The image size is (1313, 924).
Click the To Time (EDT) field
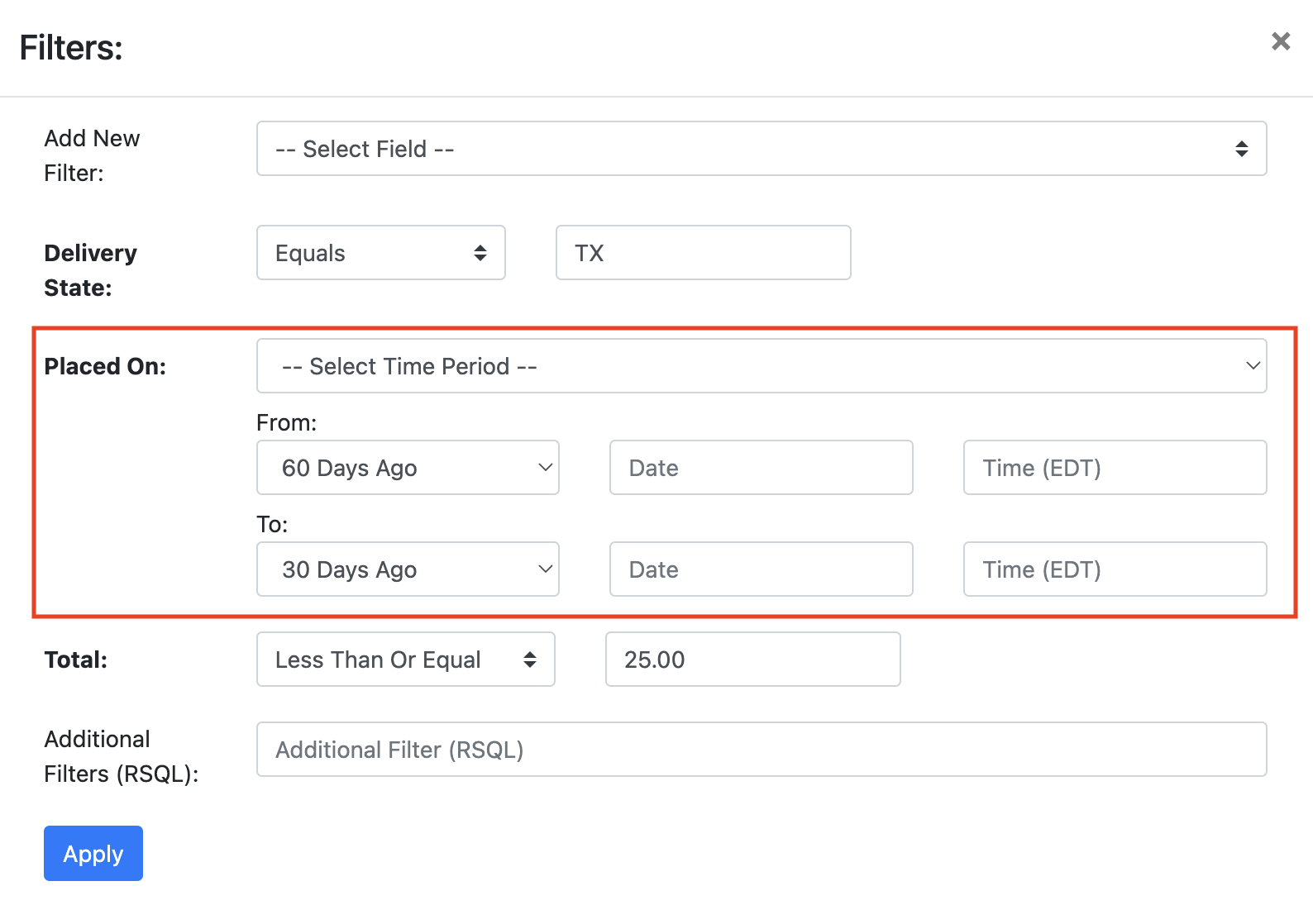coord(1115,569)
